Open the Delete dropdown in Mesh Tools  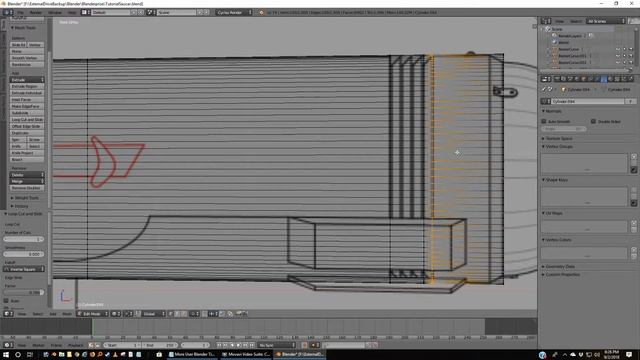[27, 175]
